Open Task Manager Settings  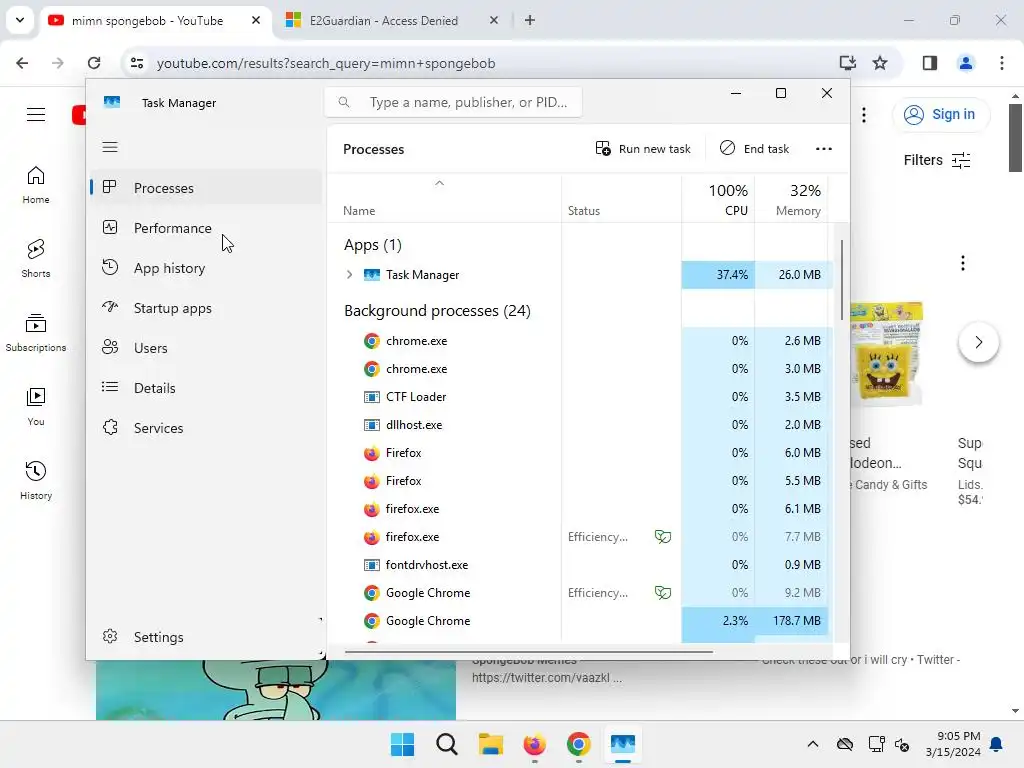(x=206, y=637)
